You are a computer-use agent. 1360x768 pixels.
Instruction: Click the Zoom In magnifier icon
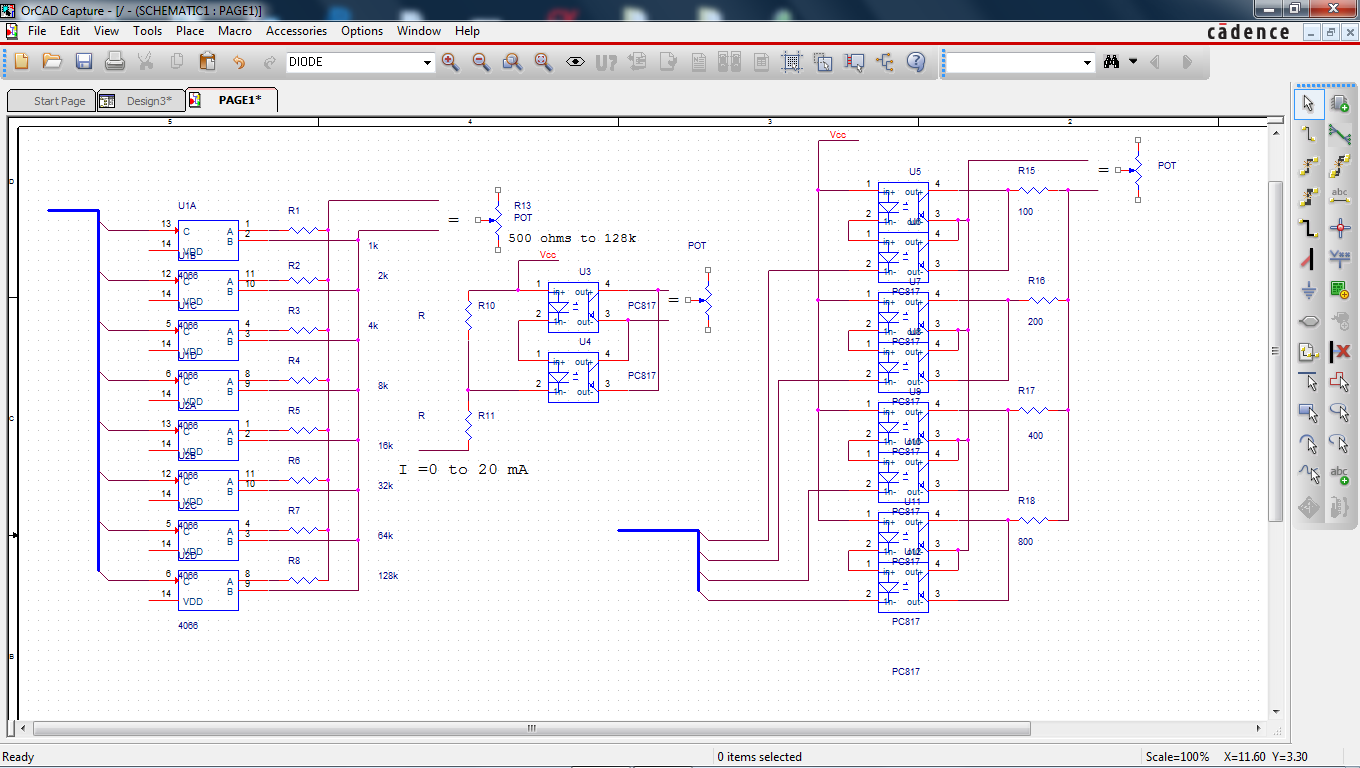[x=450, y=62]
